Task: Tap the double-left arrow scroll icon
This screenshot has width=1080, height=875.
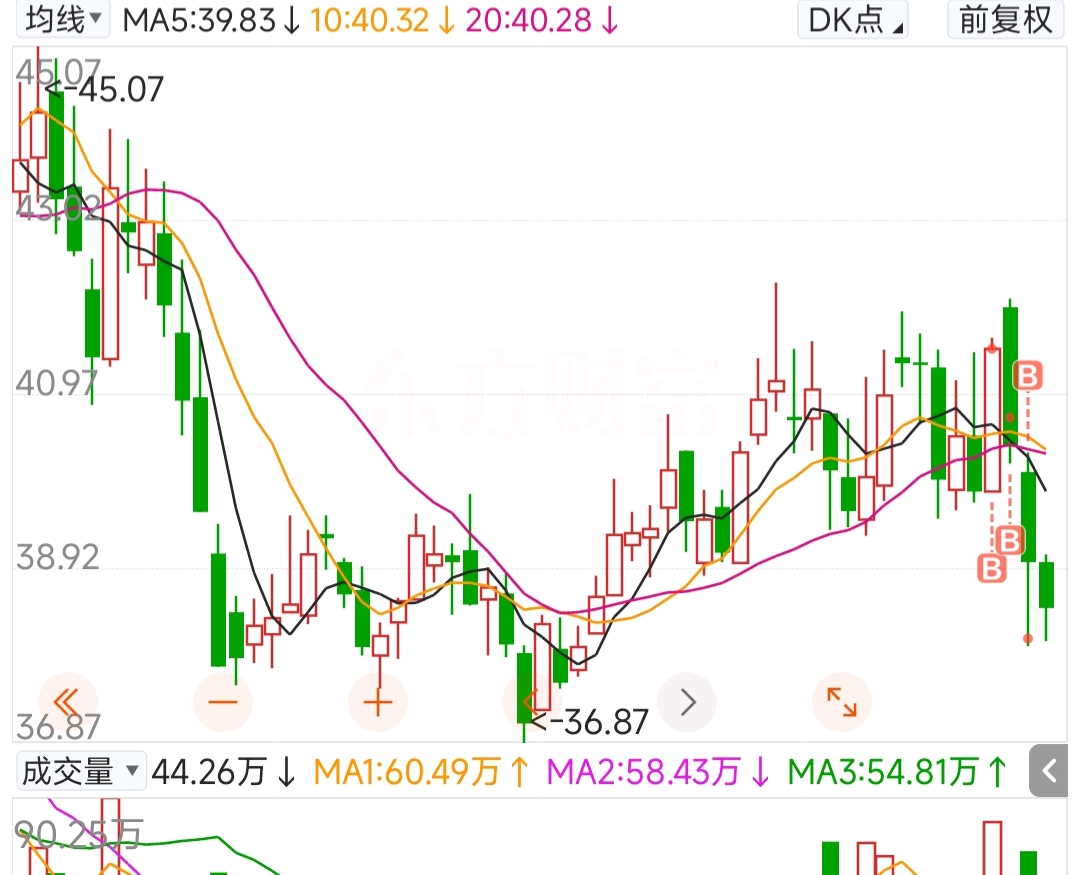Action: 68,703
